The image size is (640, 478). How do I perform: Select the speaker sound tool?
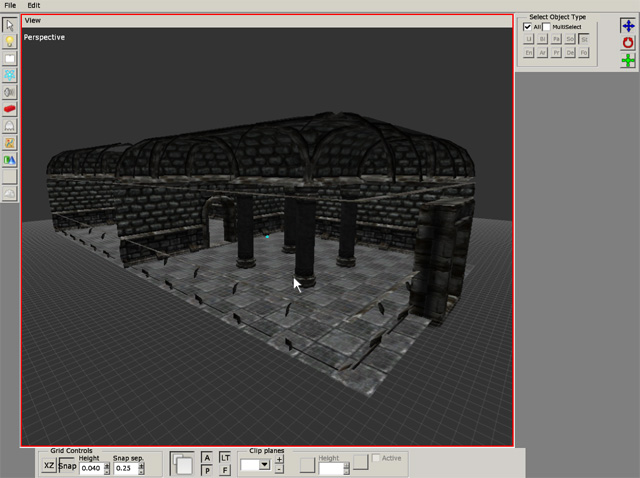pyautogui.click(x=9, y=92)
